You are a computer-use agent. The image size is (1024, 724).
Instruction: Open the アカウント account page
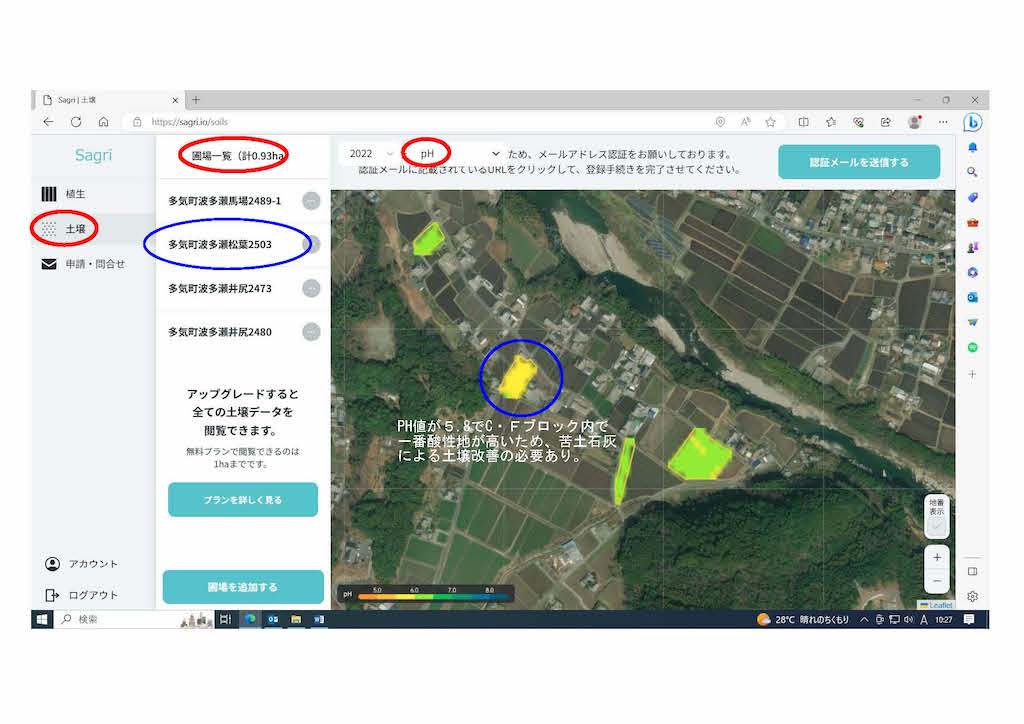92,564
